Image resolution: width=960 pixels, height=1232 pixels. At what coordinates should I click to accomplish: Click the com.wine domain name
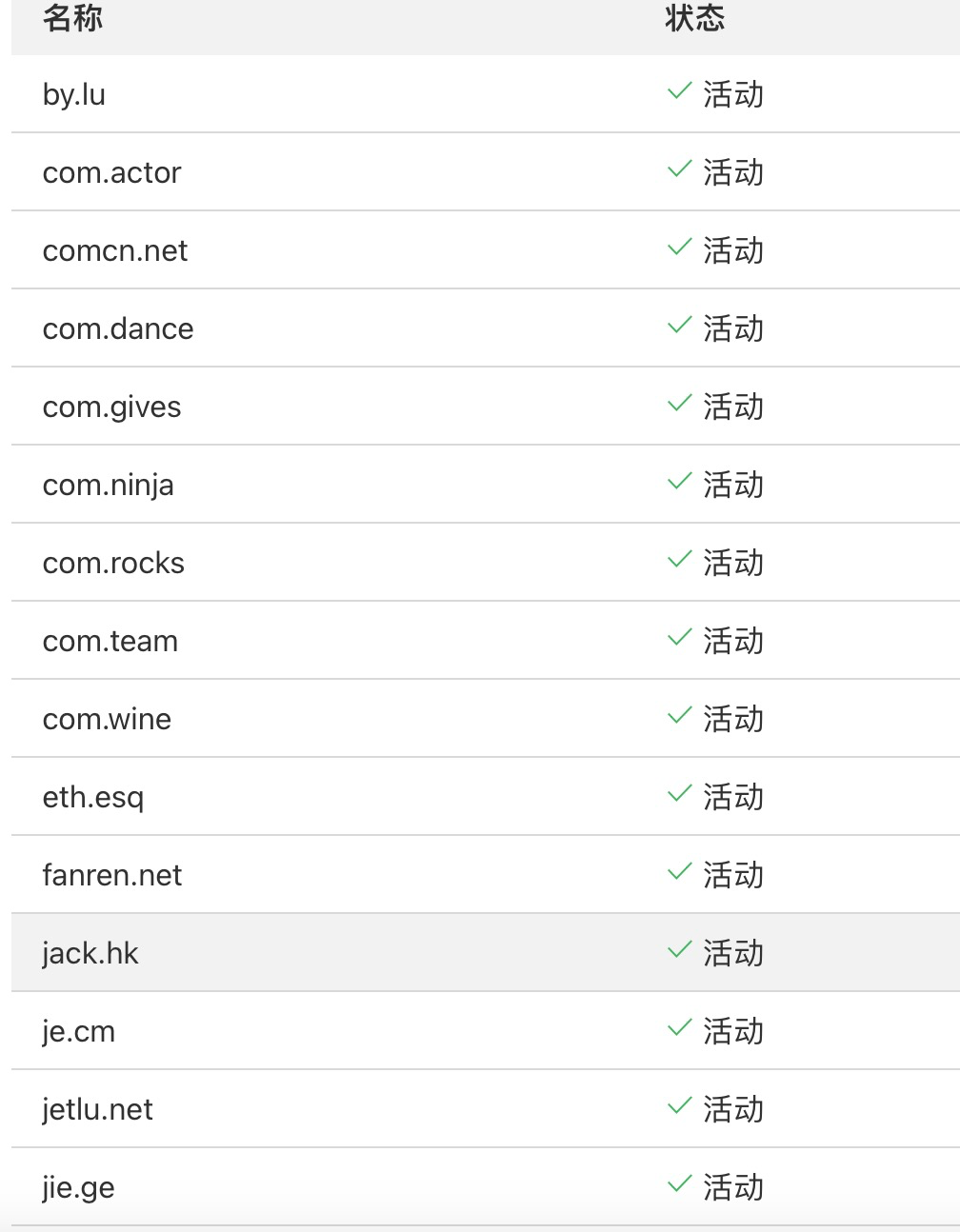[x=107, y=719]
